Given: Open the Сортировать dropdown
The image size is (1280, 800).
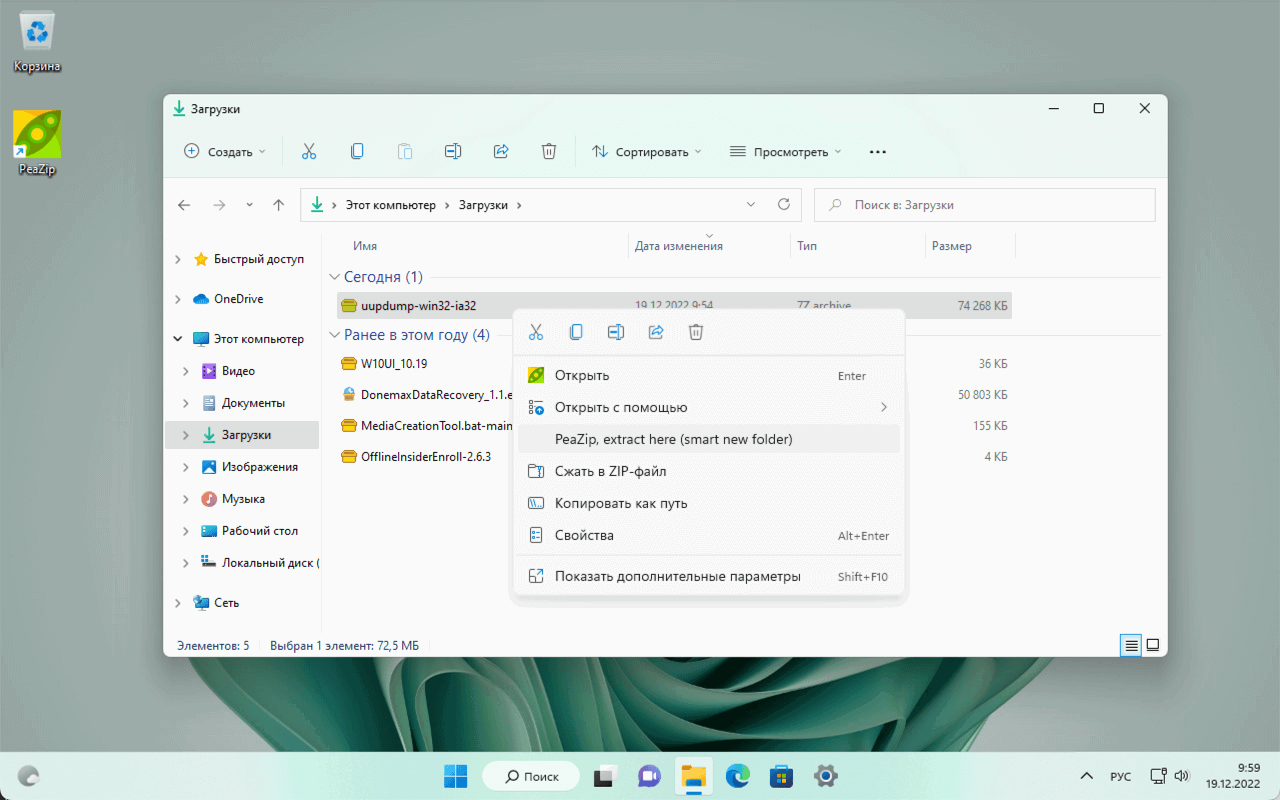Looking at the screenshot, I should [646, 152].
